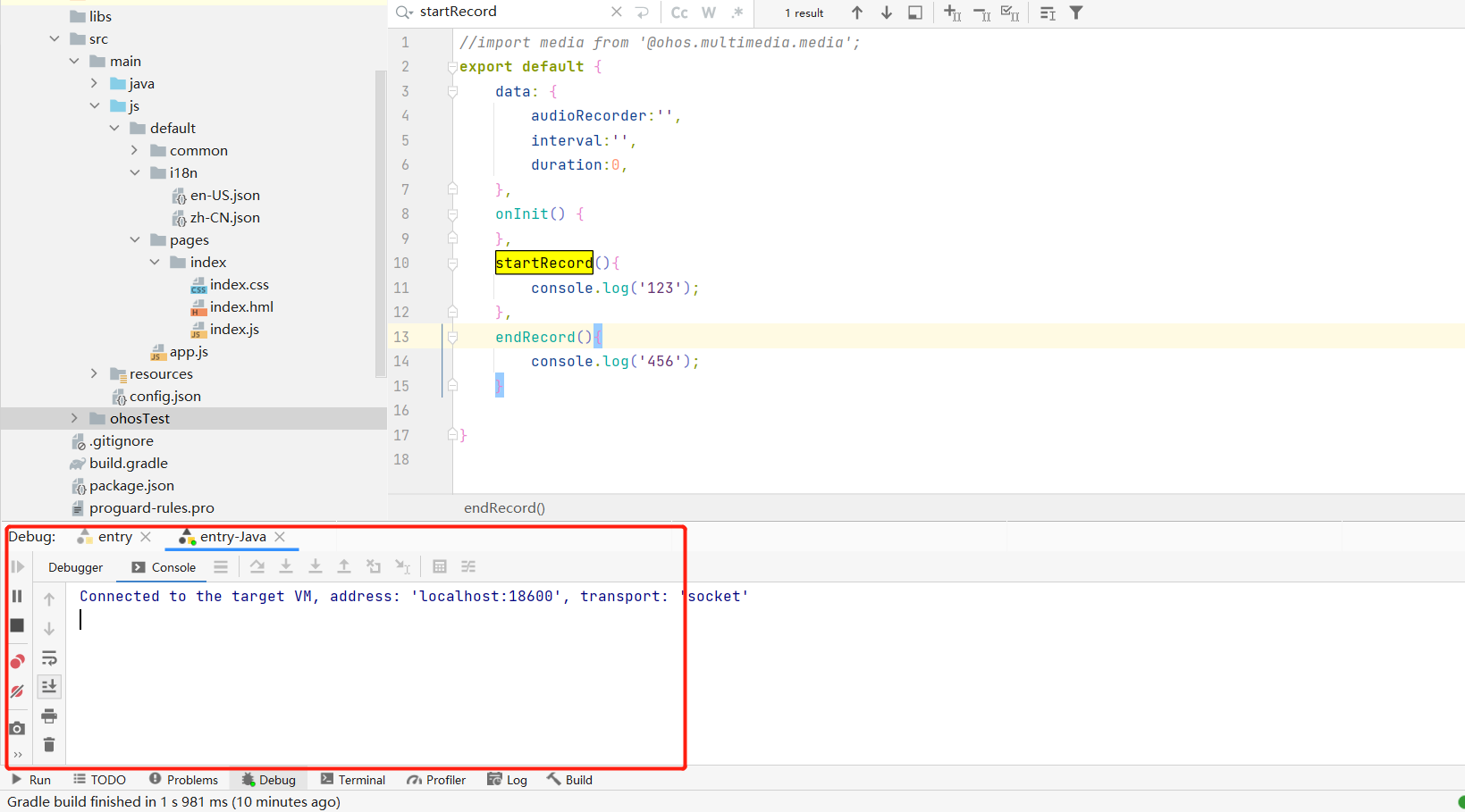Go to next search occurrence
This screenshot has width=1465, height=812.
click(886, 13)
